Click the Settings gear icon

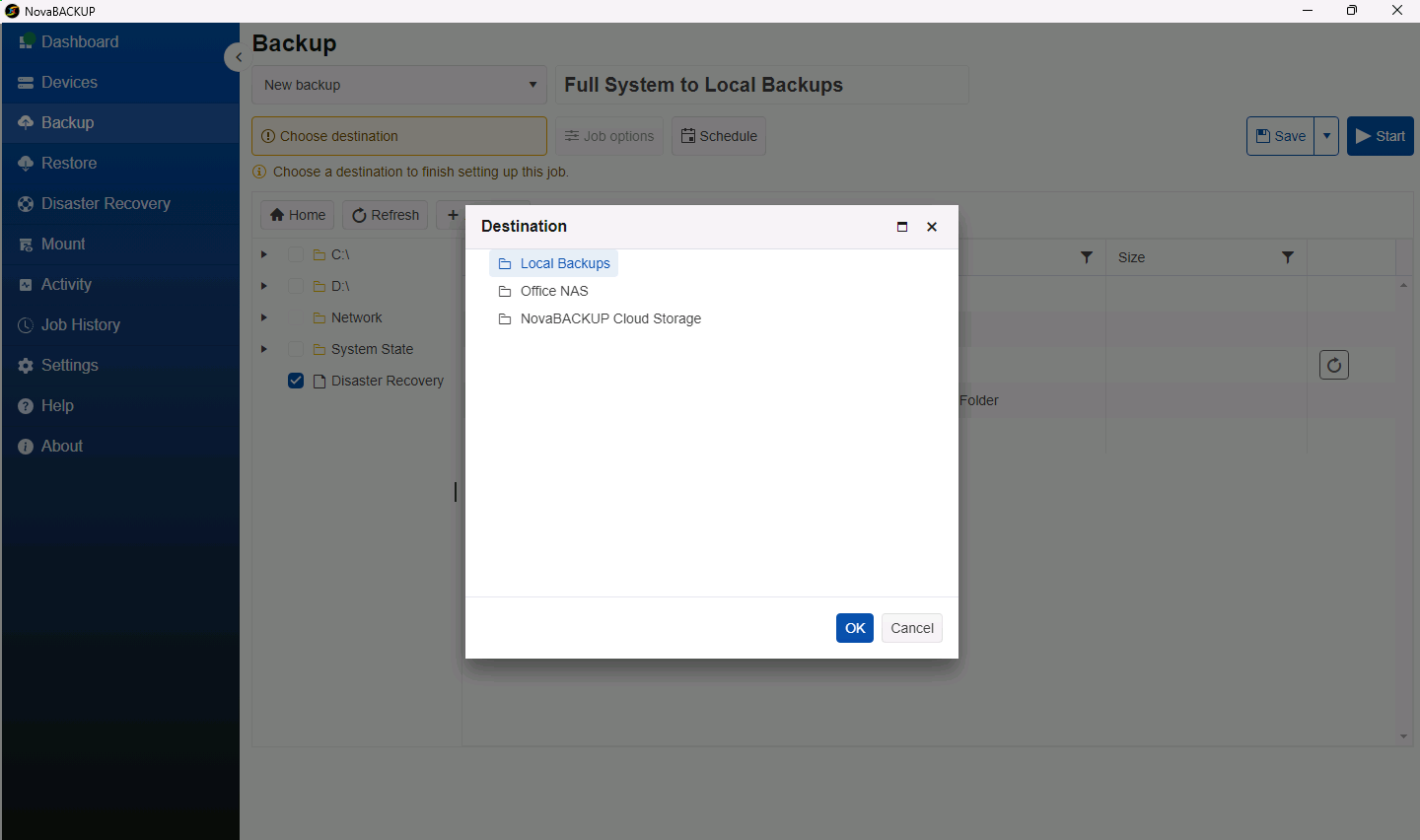(x=26, y=366)
